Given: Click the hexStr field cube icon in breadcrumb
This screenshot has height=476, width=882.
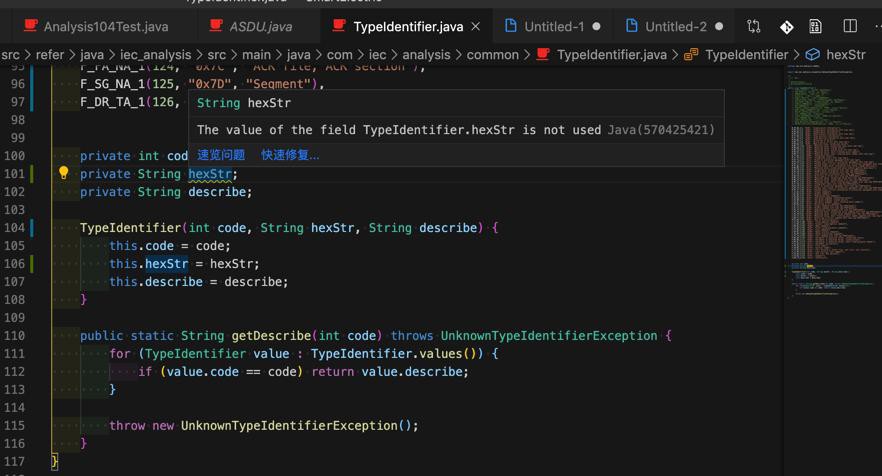Looking at the screenshot, I should (x=812, y=55).
